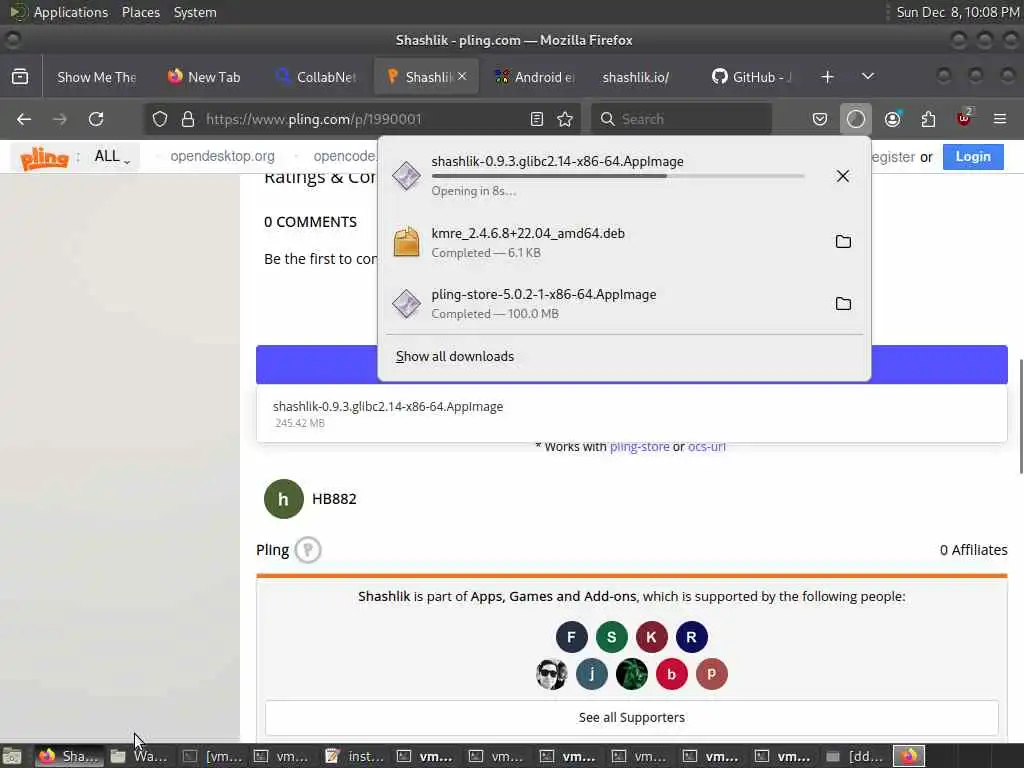Show pling-store AppImage in folder
The image size is (1024, 768).
[843, 304]
